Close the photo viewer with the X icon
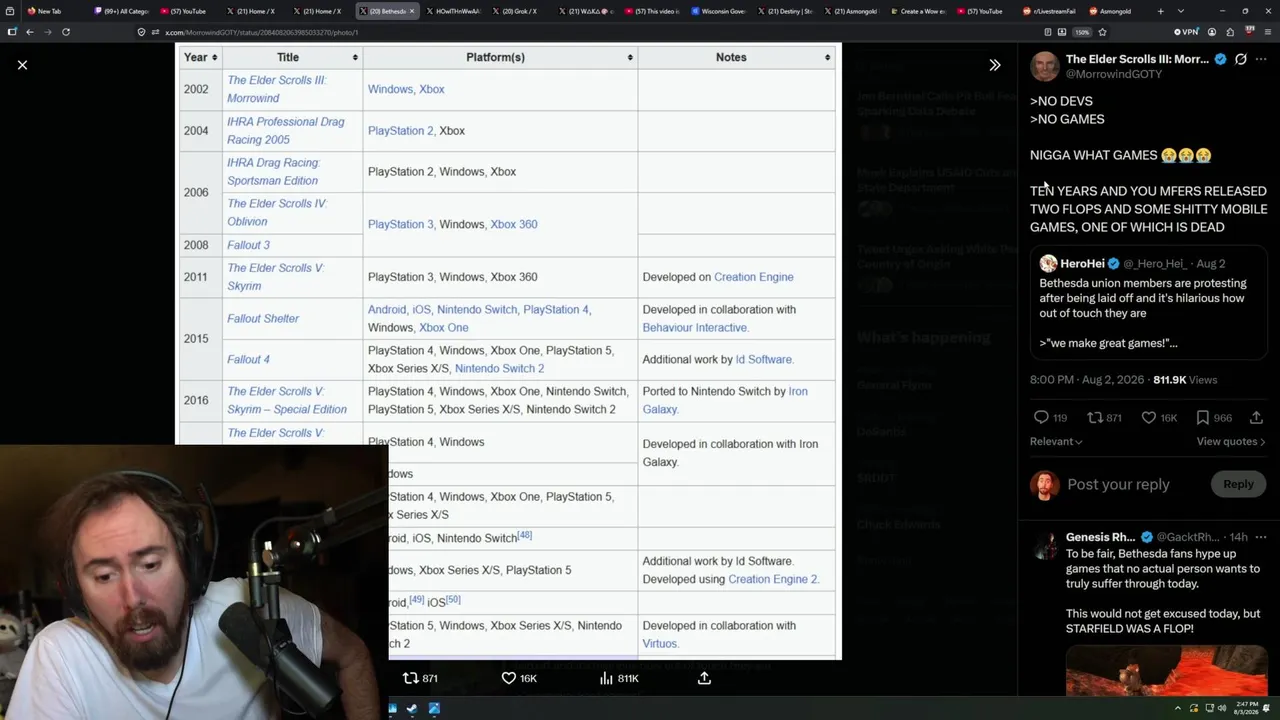The image size is (1280, 720). pos(22,65)
